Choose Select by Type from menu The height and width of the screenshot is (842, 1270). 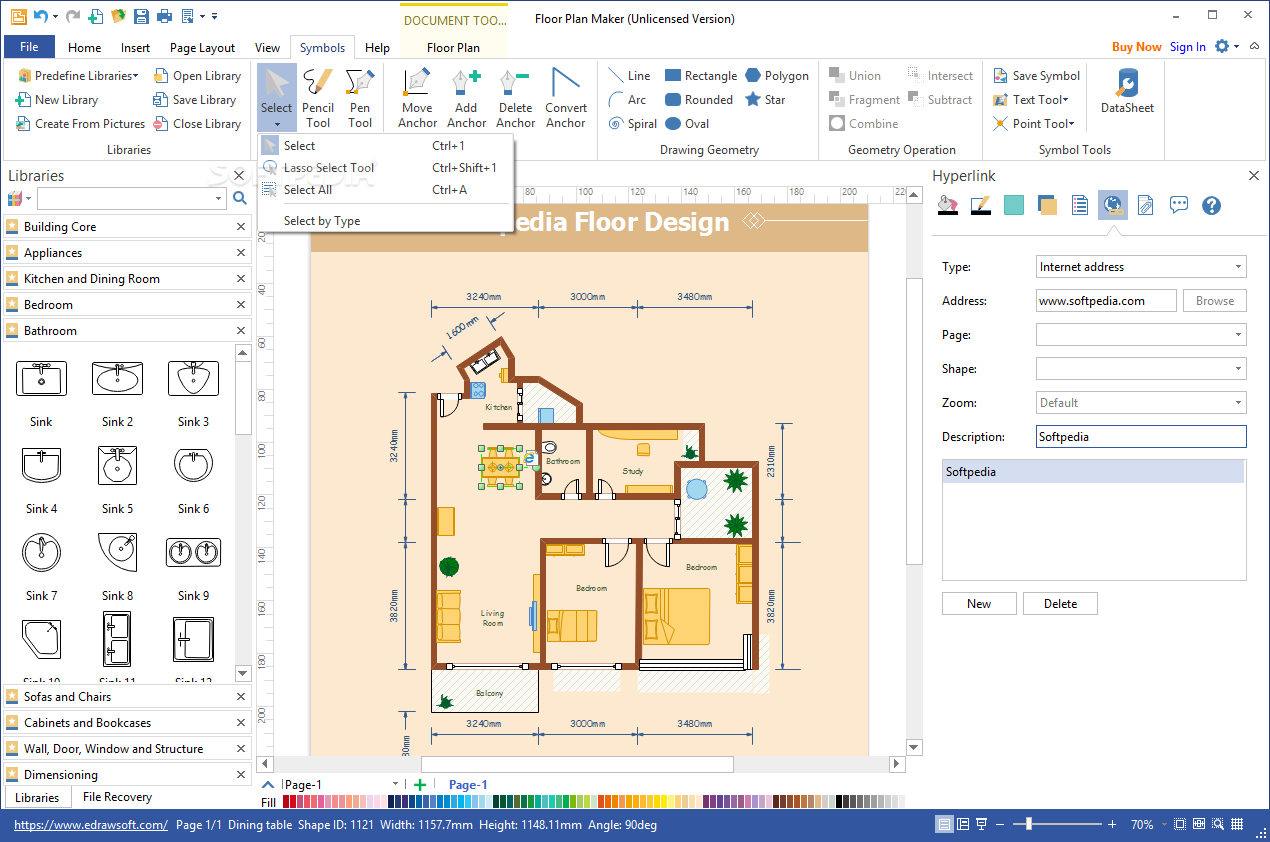pyautogui.click(x=385, y=221)
